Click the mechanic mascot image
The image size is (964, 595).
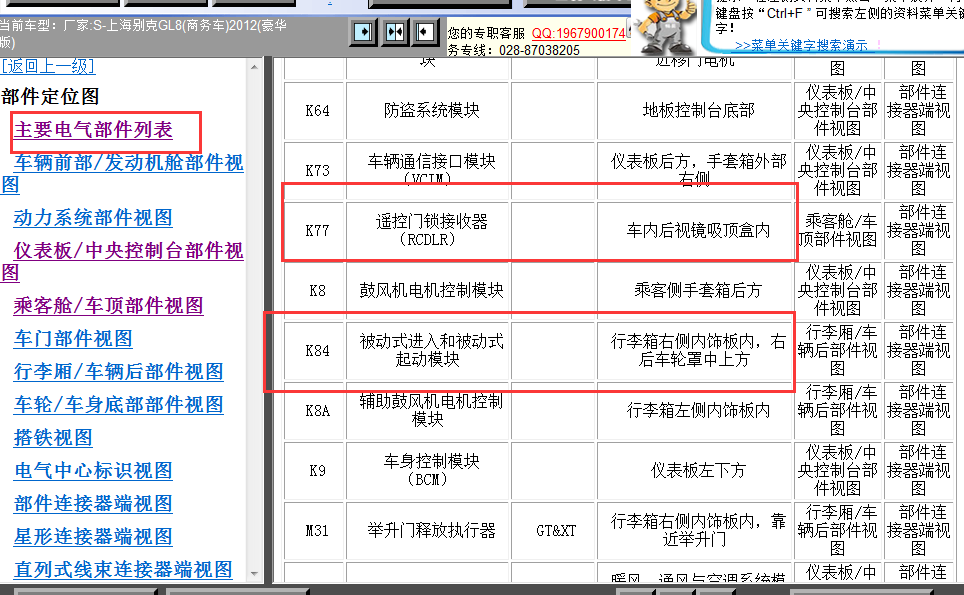click(x=666, y=26)
